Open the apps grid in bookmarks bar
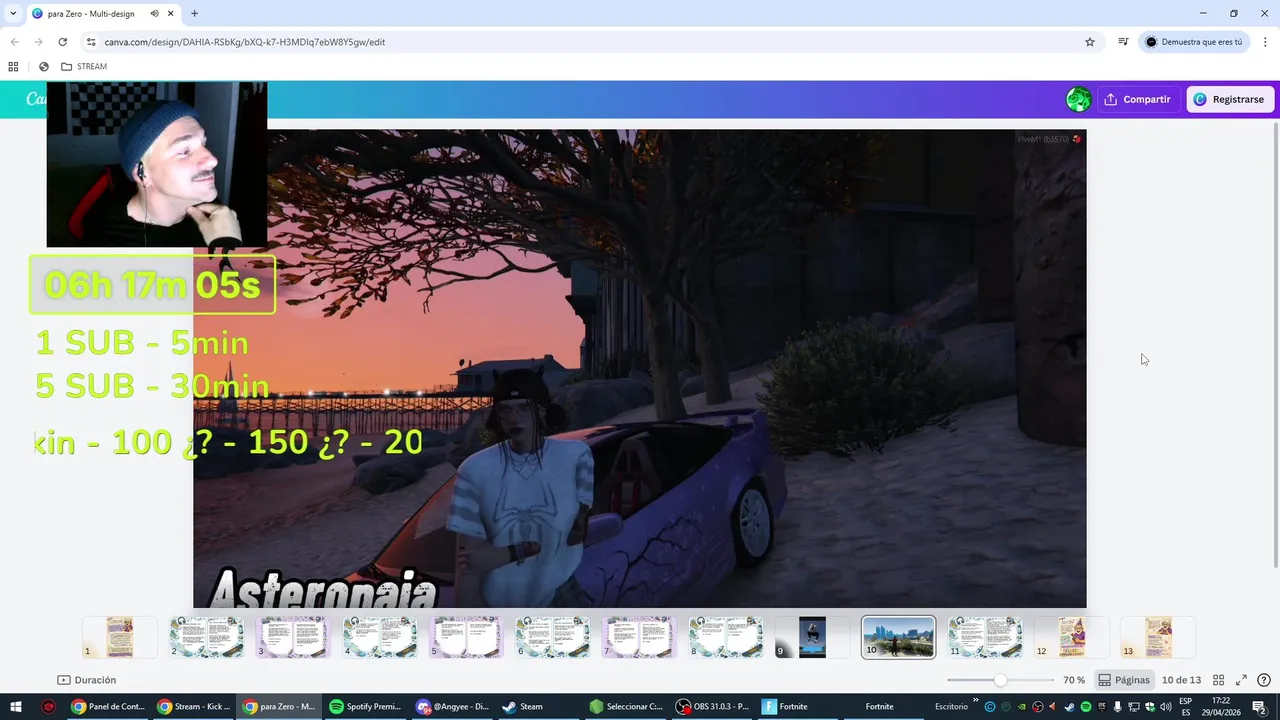The height and width of the screenshot is (720, 1280). pyautogui.click(x=13, y=67)
